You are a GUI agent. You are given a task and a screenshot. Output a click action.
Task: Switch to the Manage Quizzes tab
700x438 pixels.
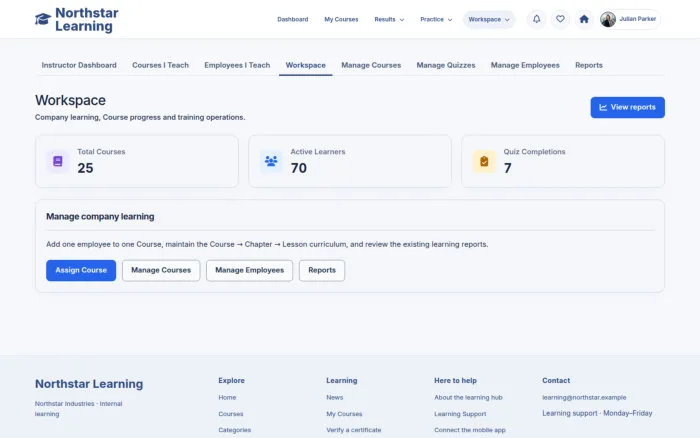point(446,65)
